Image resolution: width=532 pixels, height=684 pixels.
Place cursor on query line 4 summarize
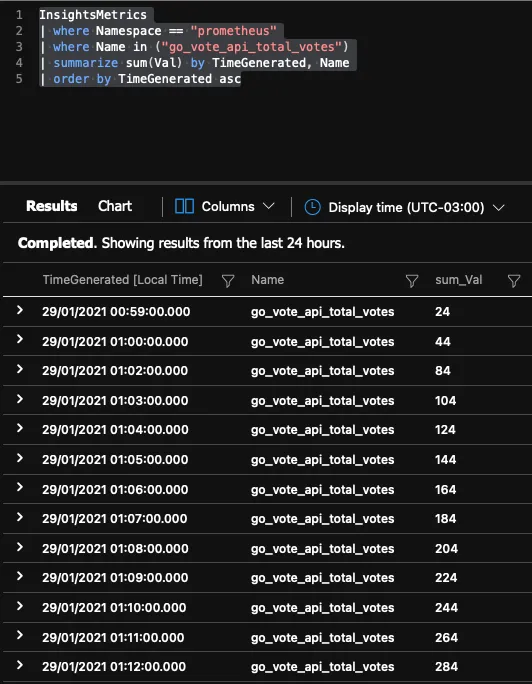click(x=85, y=63)
